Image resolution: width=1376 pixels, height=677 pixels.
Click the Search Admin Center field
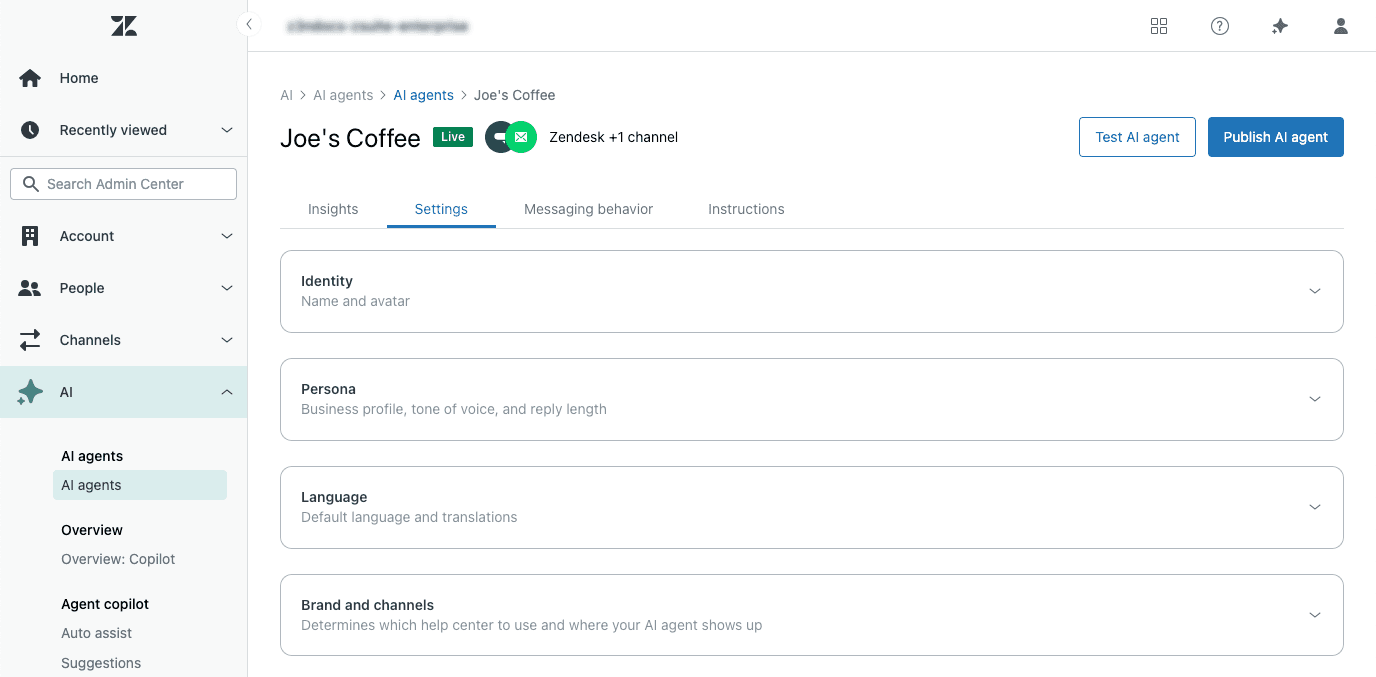[123, 184]
